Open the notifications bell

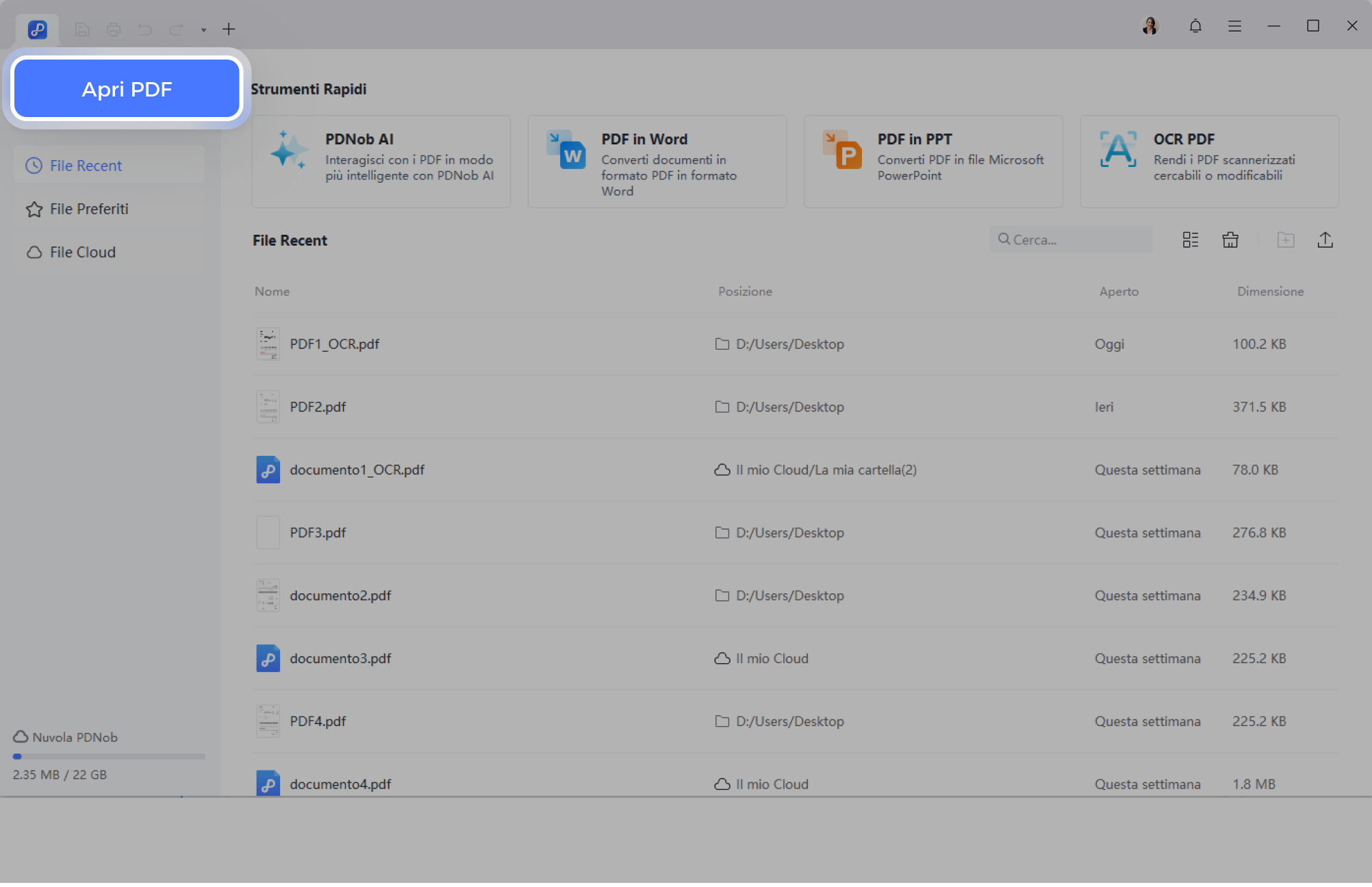pos(1195,26)
